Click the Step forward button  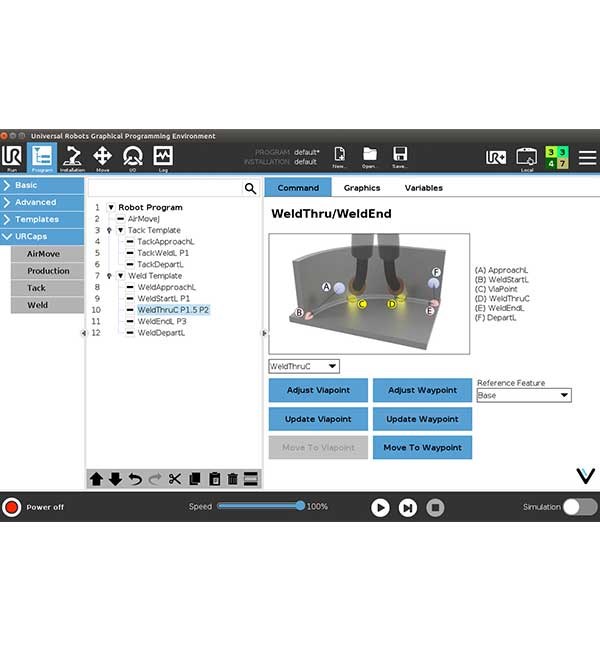click(408, 507)
